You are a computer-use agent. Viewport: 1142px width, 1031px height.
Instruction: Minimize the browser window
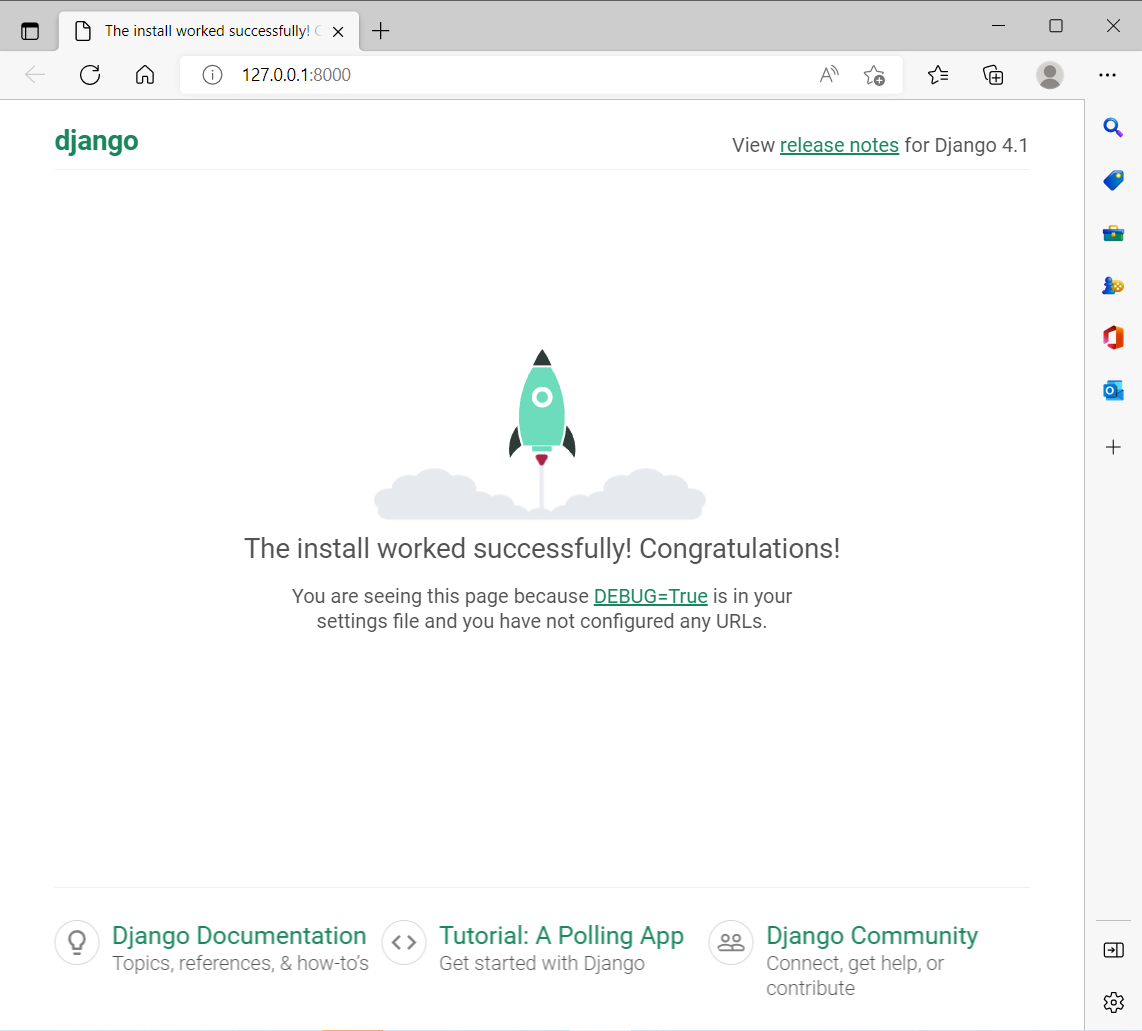point(999,25)
